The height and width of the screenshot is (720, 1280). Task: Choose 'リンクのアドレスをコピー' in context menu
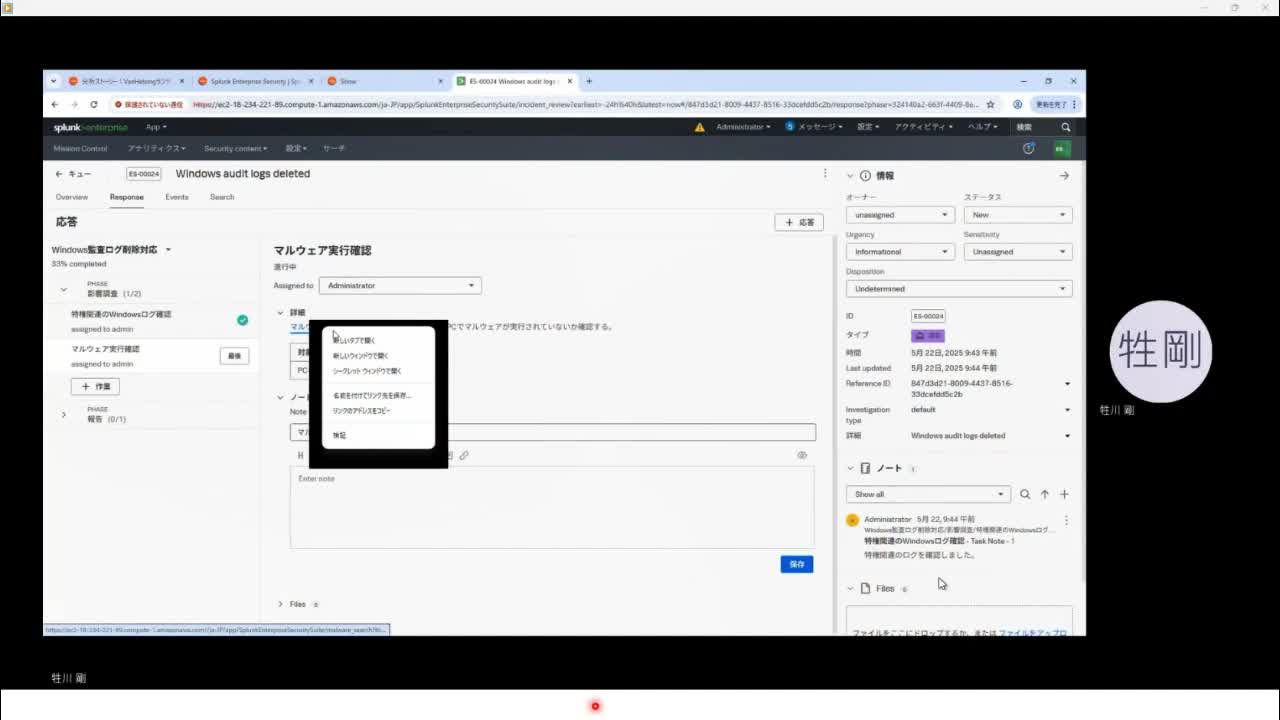click(x=362, y=411)
